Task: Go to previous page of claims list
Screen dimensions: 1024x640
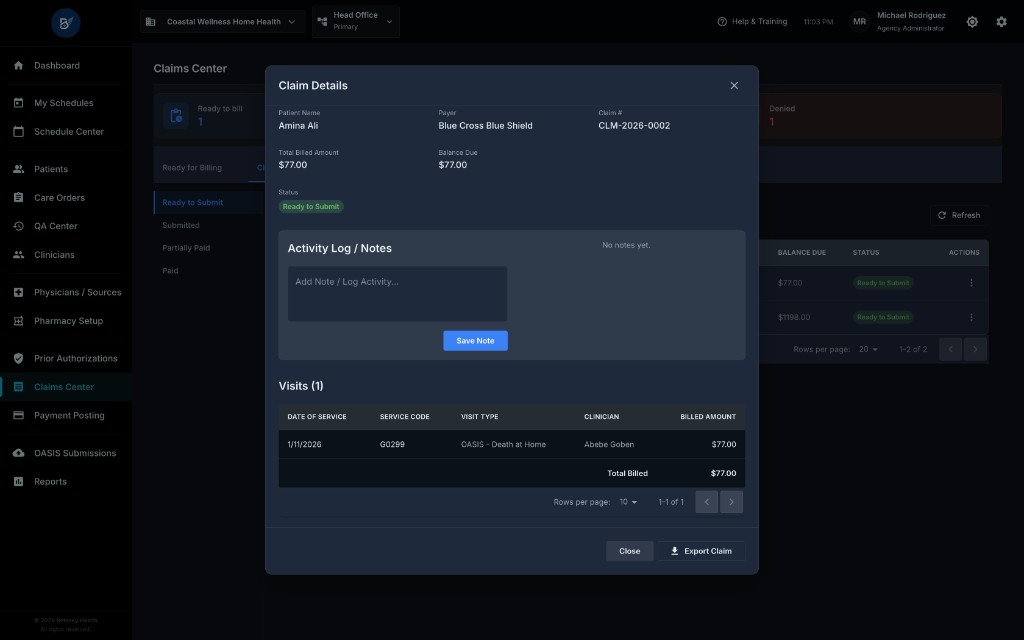Action: [950, 349]
